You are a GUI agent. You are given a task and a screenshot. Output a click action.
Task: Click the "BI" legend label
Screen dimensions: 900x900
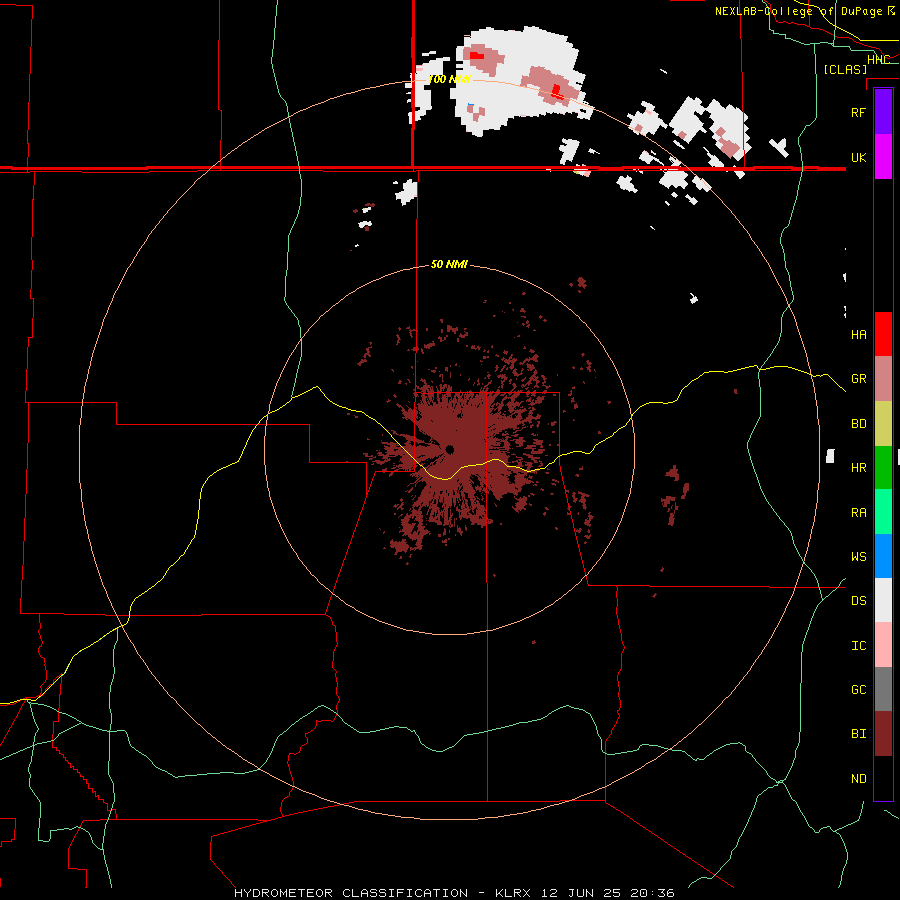click(x=858, y=734)
